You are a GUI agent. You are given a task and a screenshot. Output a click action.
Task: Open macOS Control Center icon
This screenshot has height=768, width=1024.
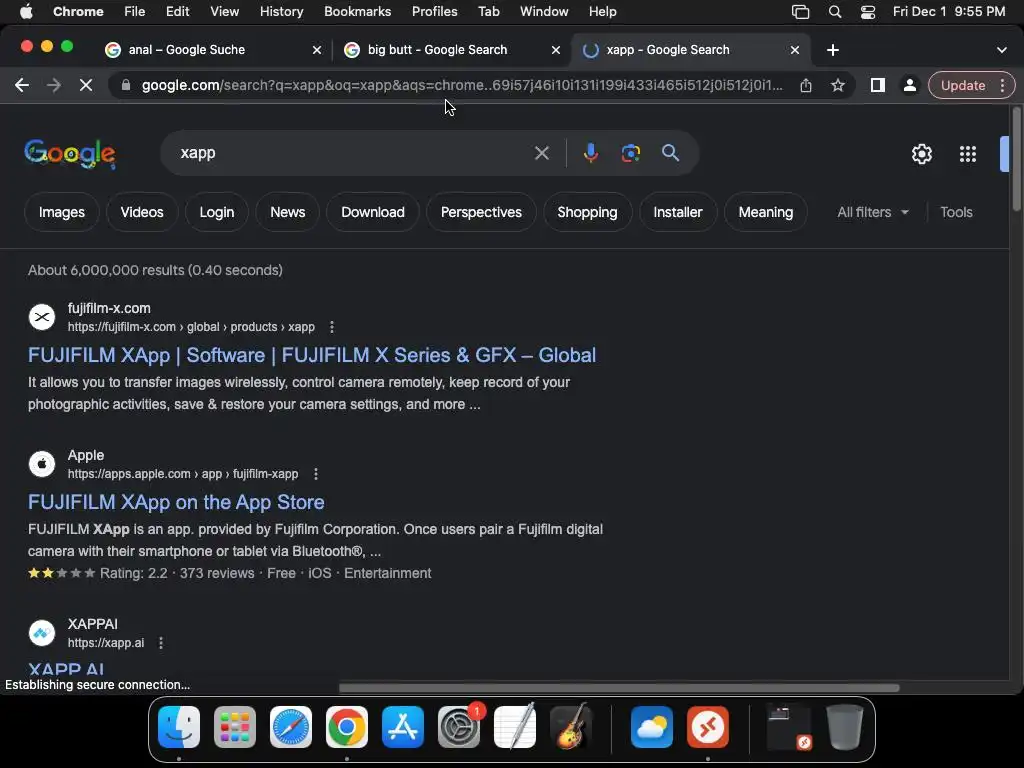click(868, 12)
